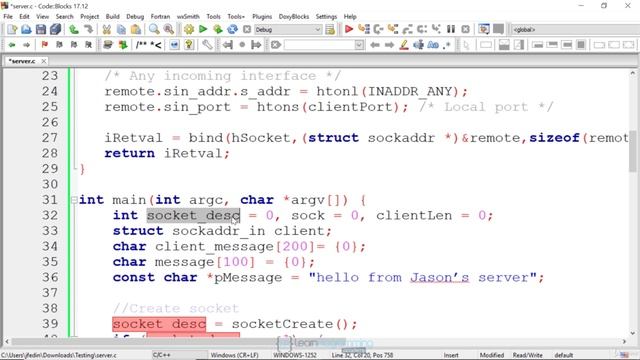Screen dimensions: 640x360
Task: Toggle Aa match case in search
Action: point(433,45)
